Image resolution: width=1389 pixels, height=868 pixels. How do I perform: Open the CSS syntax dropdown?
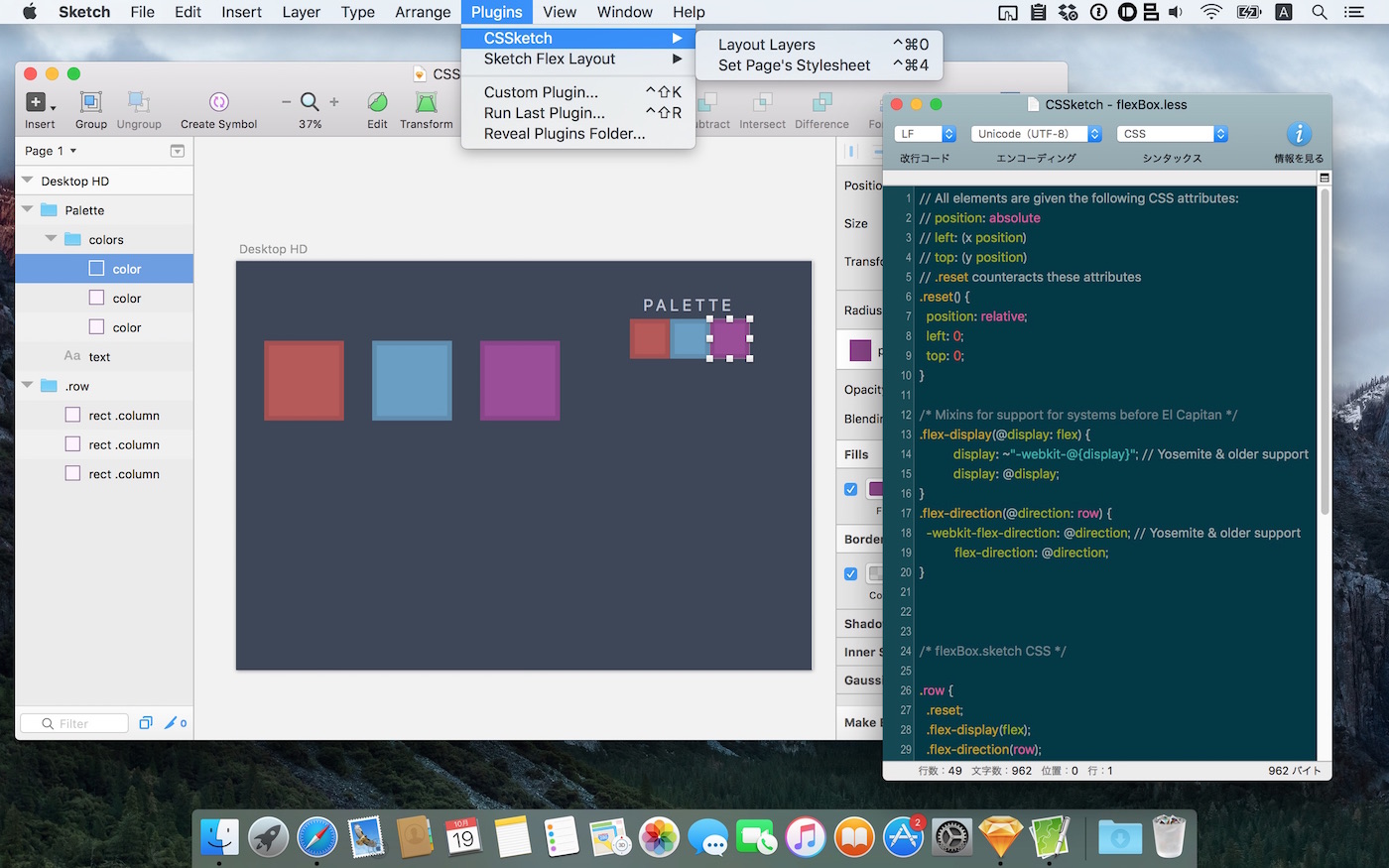point(1172,134)
